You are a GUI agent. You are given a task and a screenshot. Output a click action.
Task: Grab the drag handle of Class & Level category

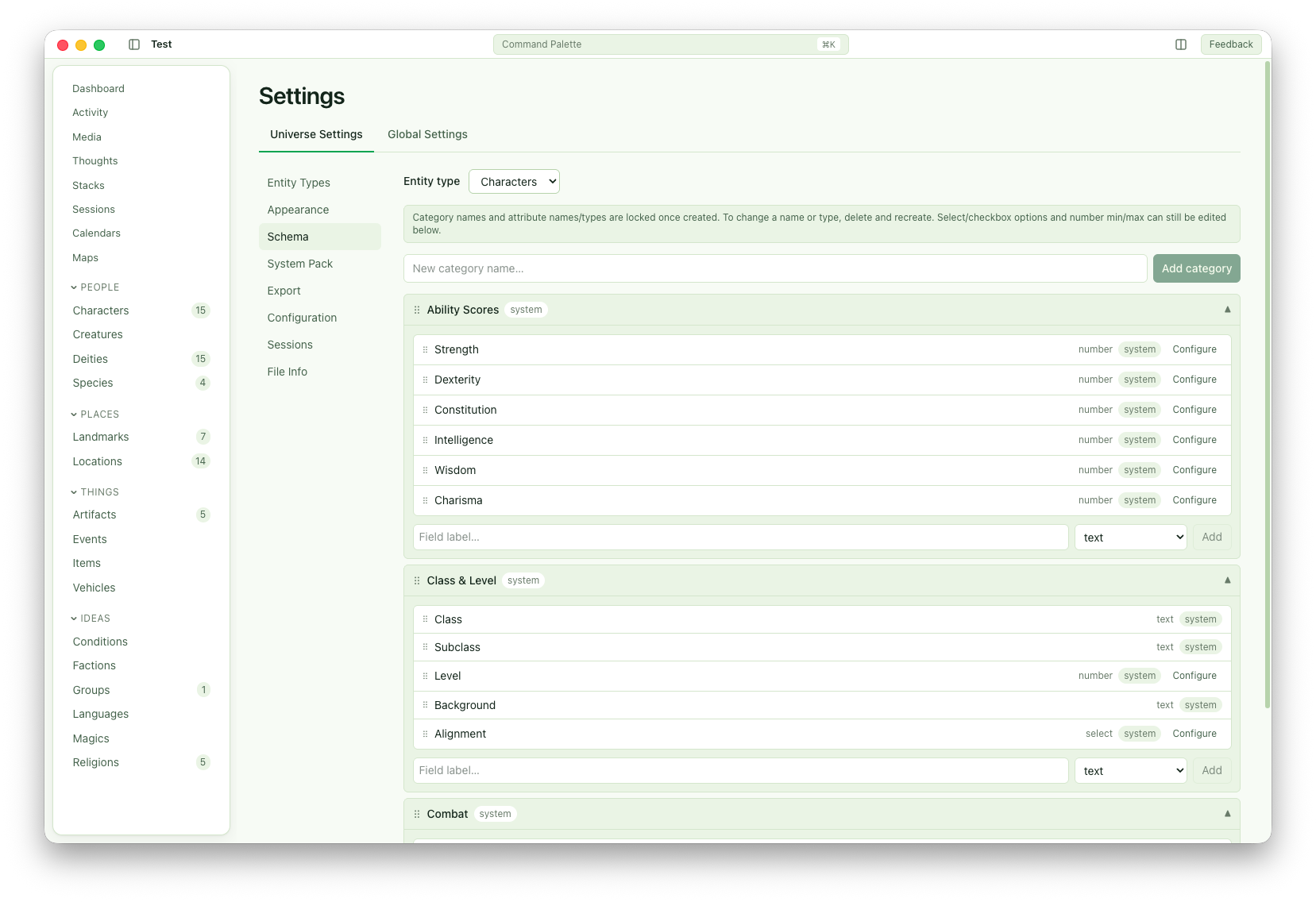pyautogui.click(x=417, y=580)
